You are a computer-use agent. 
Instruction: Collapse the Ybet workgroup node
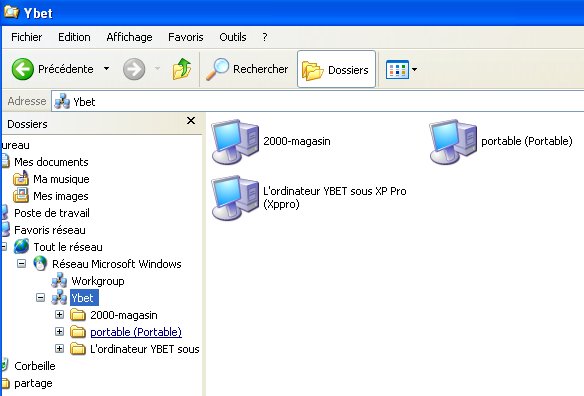[x=40, y=298]
